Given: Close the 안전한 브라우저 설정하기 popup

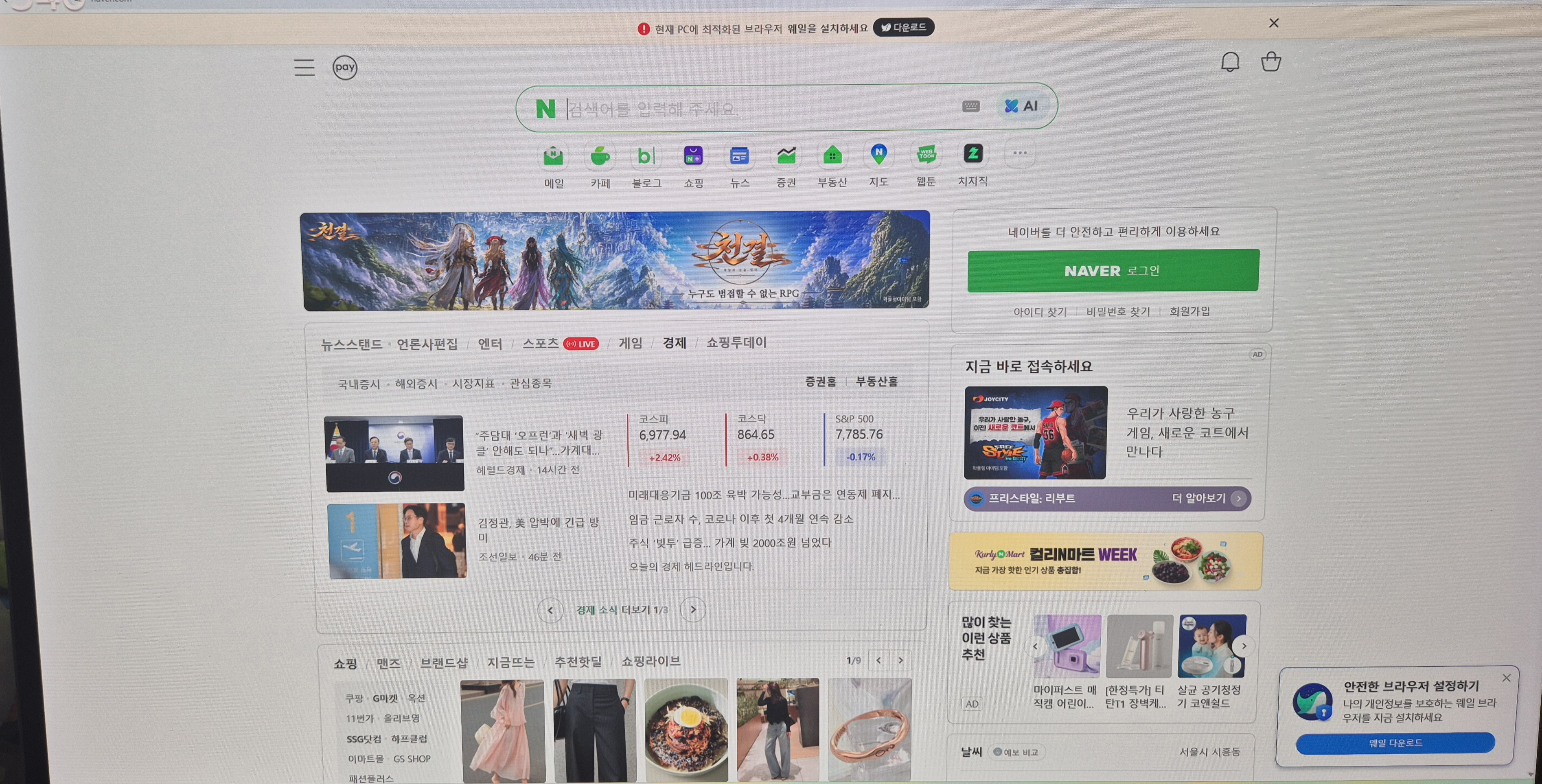Looking at the screenshot, I should coord(1506,678).
